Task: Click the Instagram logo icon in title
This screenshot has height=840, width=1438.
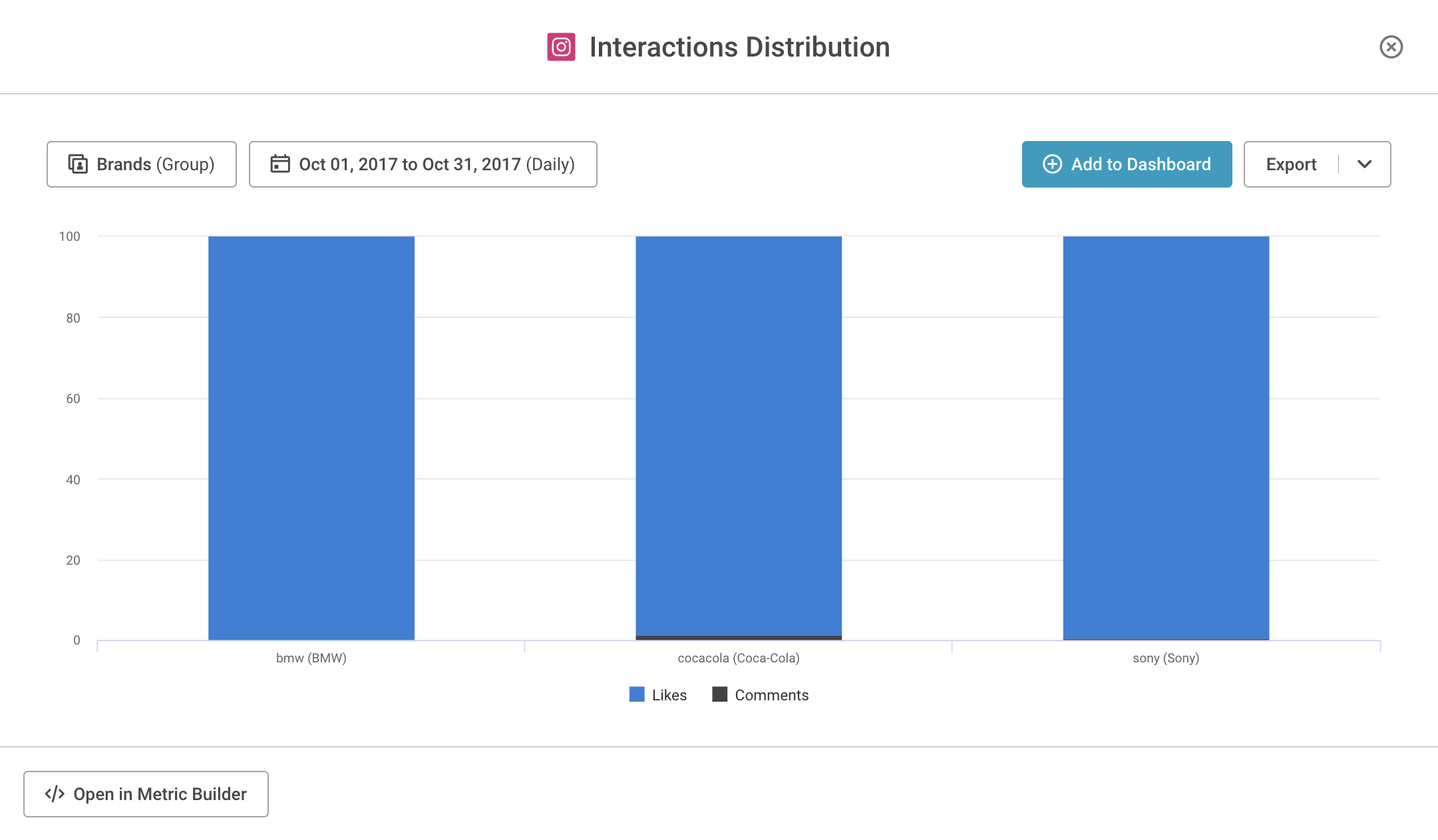Action: coord(561,47)
